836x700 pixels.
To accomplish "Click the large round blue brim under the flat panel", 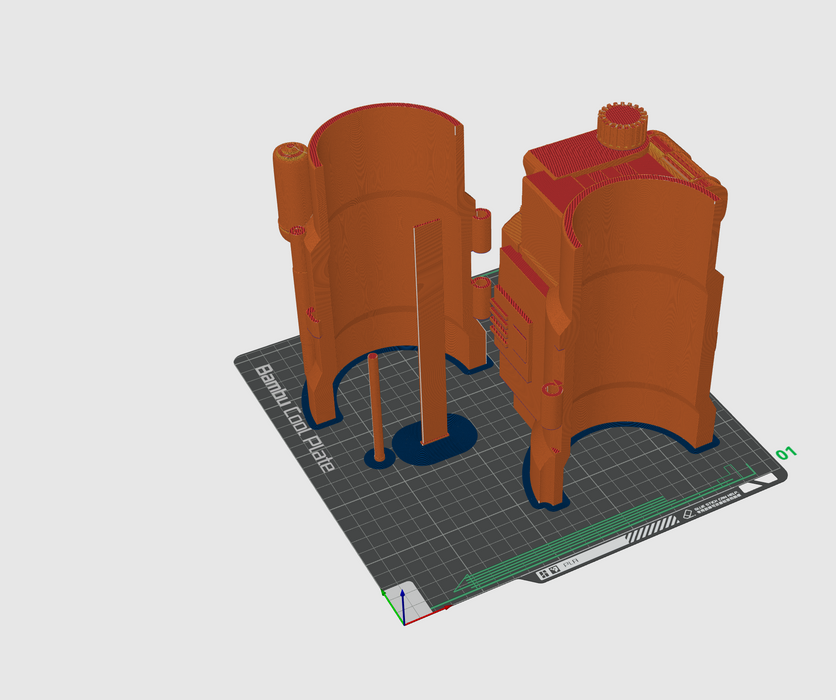I will click(x=438, y=443).
